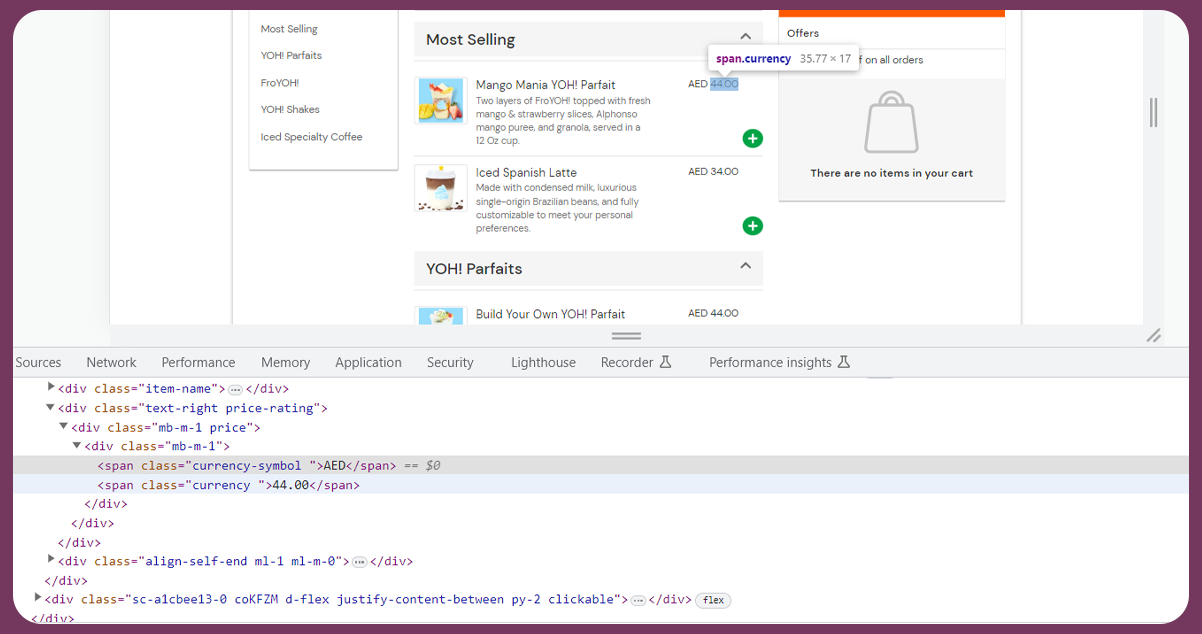This screenshot has width=1202, height=634.
Task: Go to Iced Specialty Coffee category
Action: point(311,137)
